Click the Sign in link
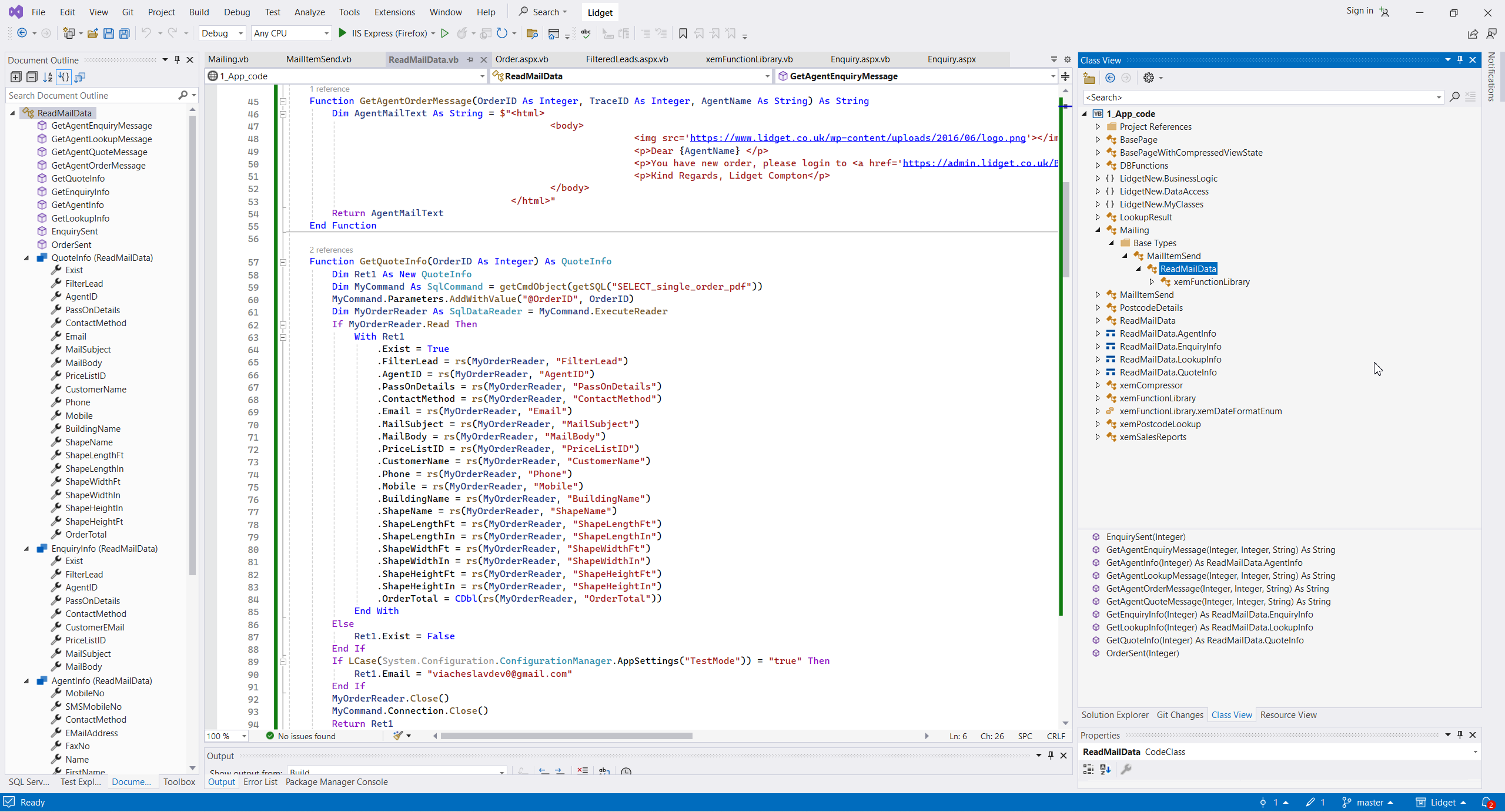The width and height of the screenshot is (1505, 812). pos(1359,11)
